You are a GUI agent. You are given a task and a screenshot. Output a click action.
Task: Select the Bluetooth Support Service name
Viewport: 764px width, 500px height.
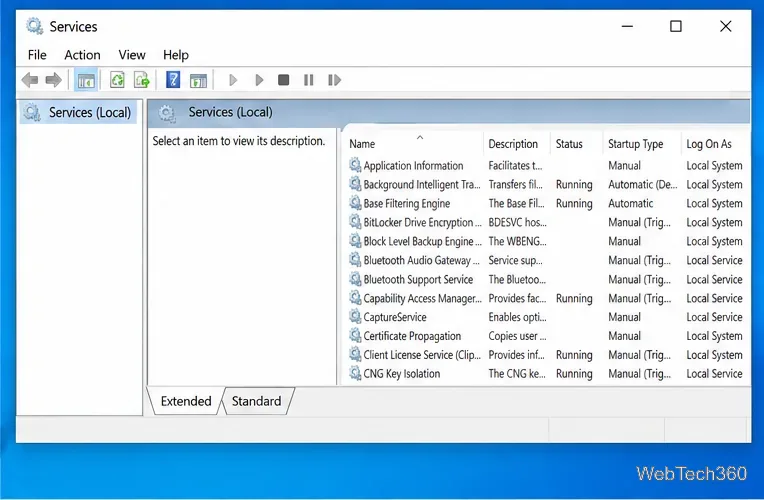[x=418, y=280]
